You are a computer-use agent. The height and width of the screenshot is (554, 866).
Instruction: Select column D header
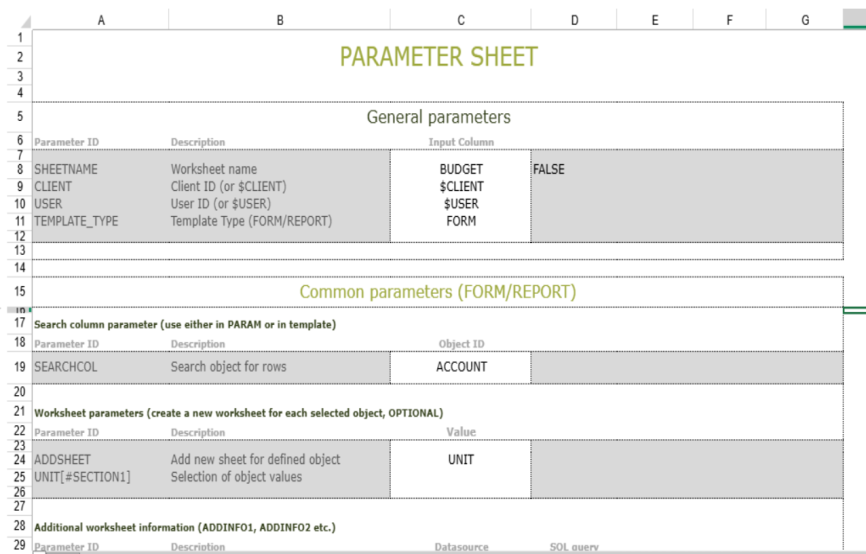click(574, 20)
